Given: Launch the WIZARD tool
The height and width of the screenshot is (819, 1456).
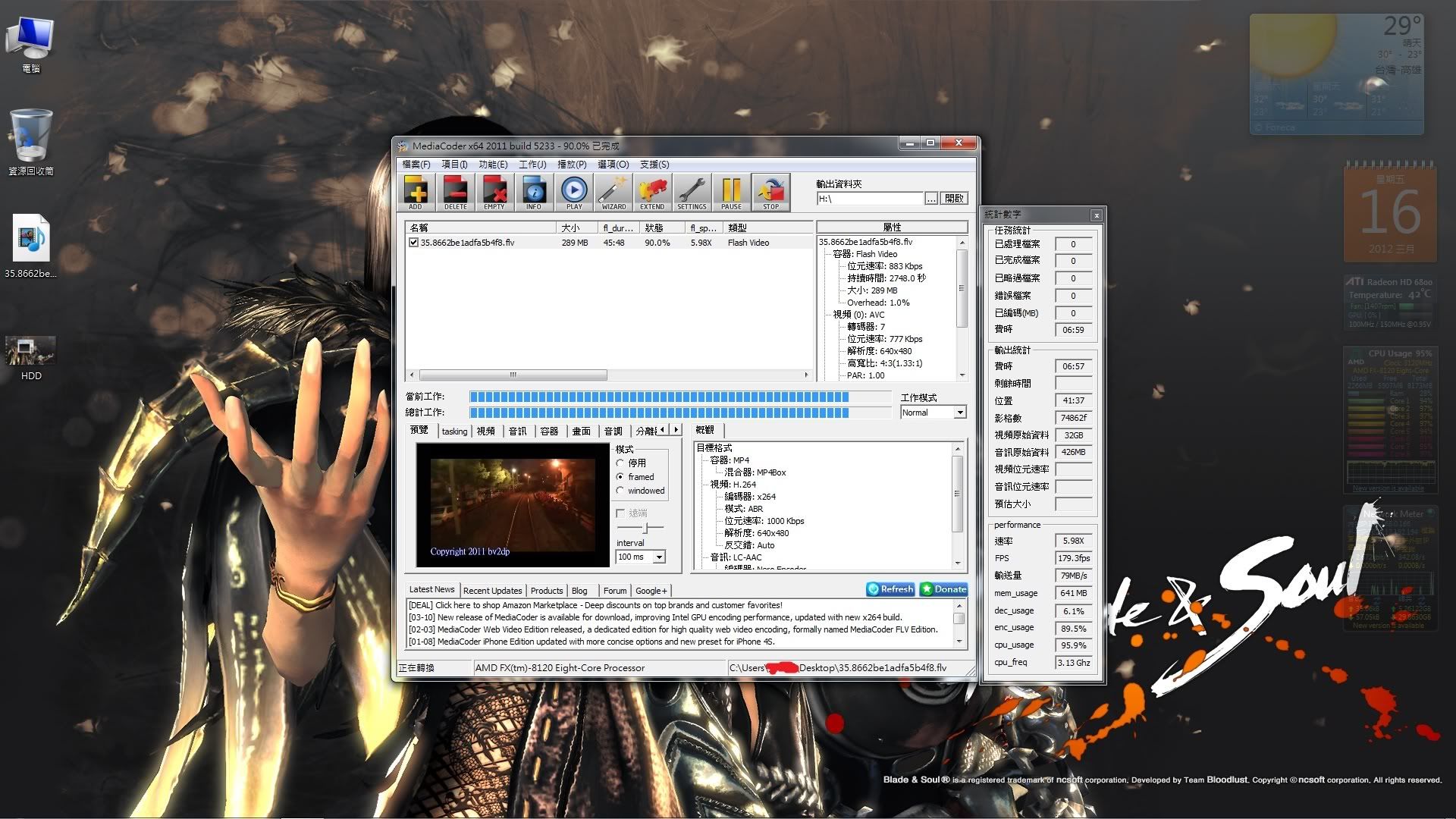Looking at the screenshot, I should [x=613, y=192].
